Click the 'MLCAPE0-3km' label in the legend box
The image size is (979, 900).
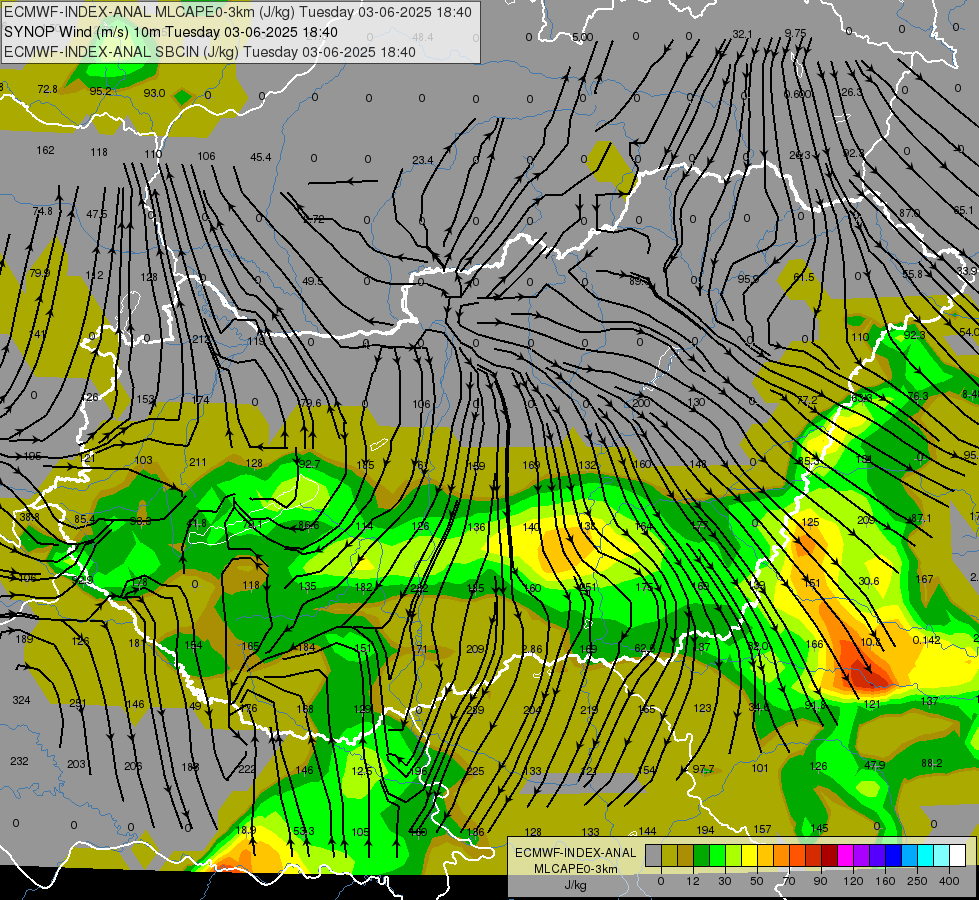(576, 869)
